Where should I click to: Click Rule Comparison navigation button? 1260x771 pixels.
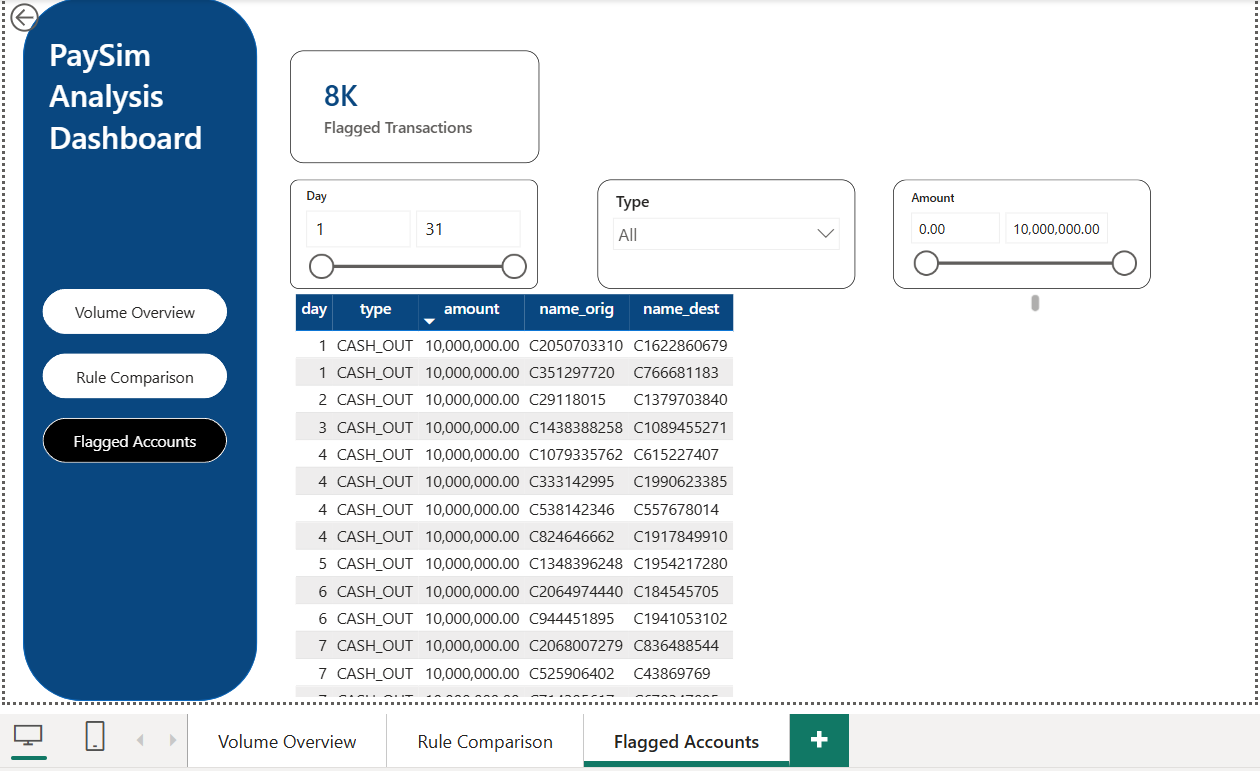pyautogui.click(x=135, y=377)
